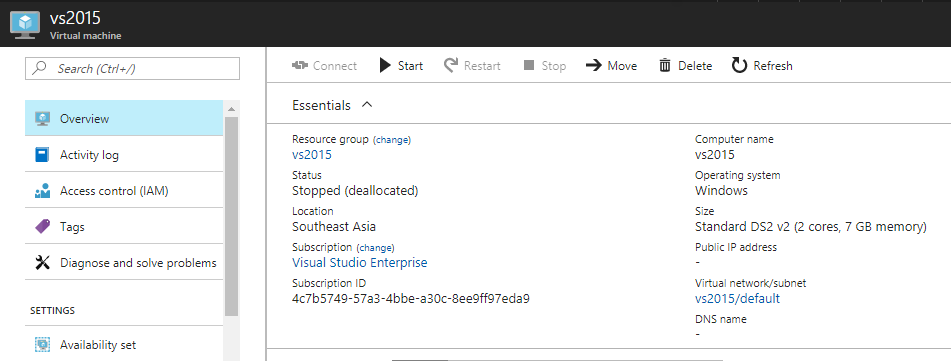Open the Activity log menu item
Image resolution: width=951 pixels, height=361 pixels.
coord(124,155)
